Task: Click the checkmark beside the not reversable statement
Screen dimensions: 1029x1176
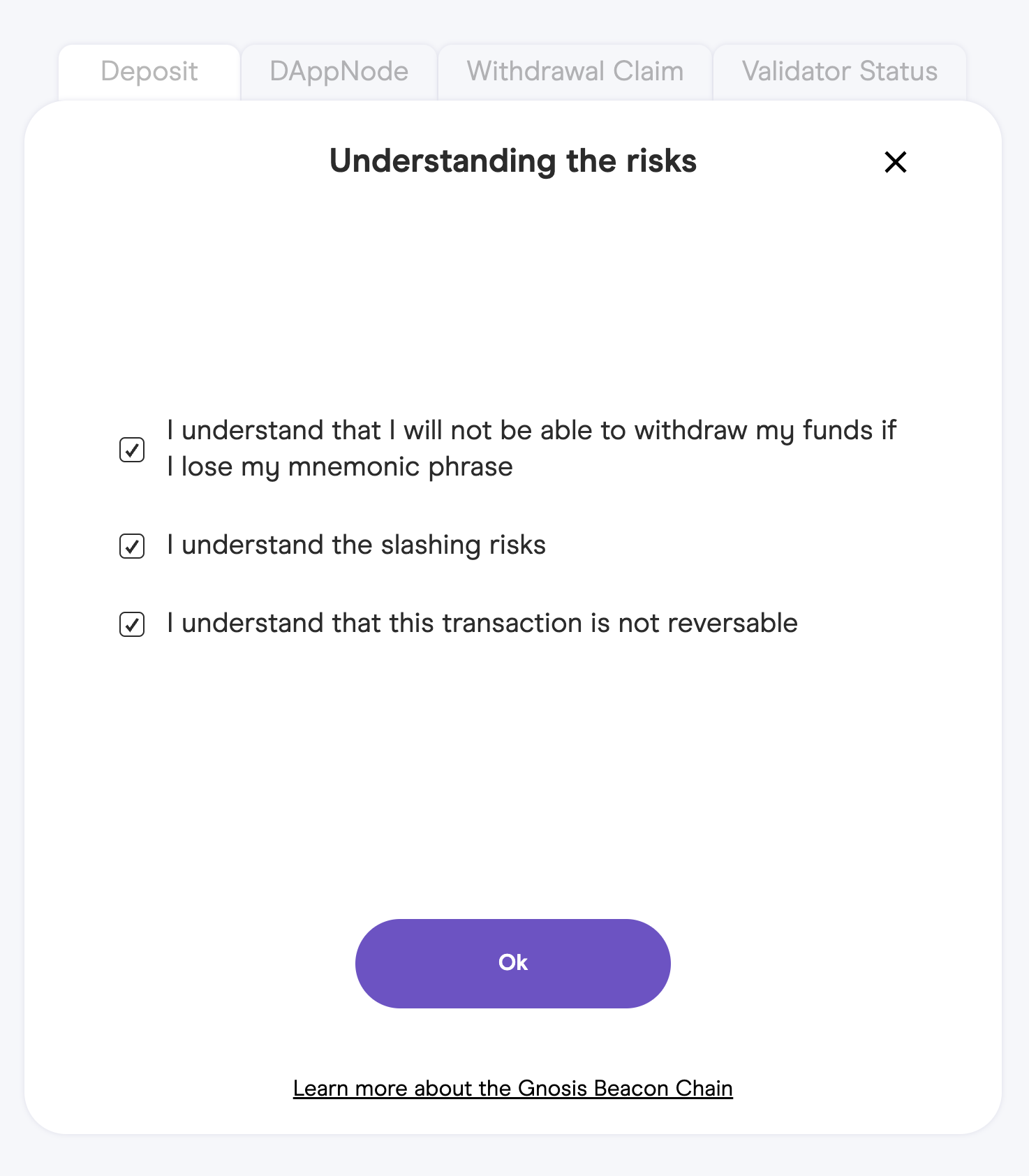Action: [132, 624]
